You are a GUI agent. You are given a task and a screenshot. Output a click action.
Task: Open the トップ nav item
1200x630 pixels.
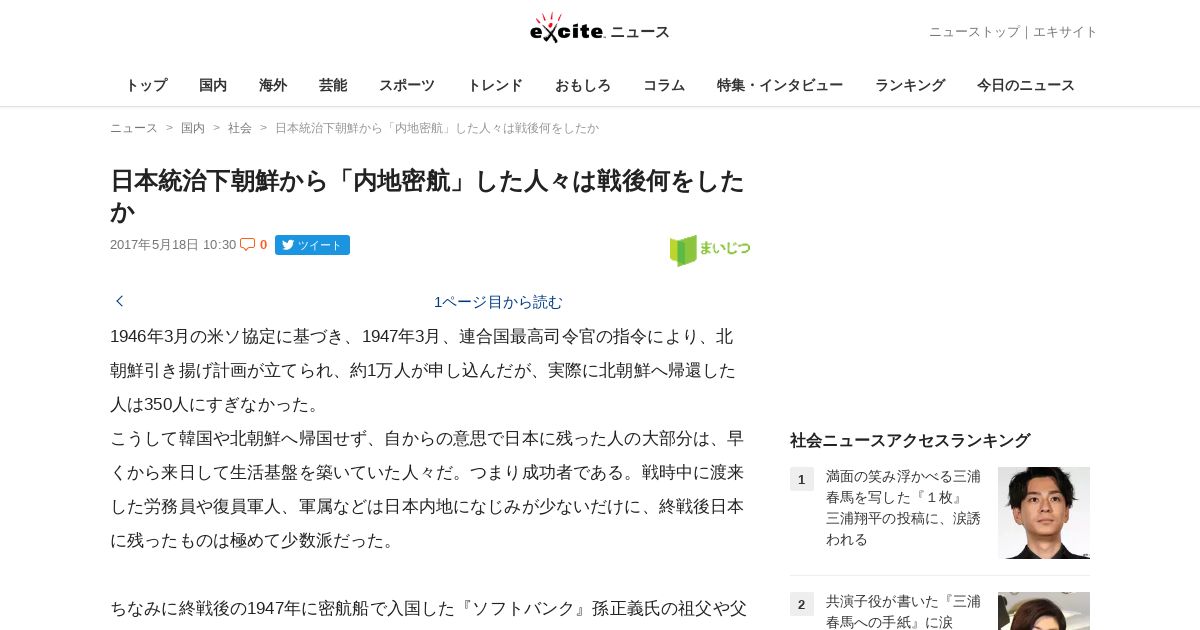coord(146,85)
